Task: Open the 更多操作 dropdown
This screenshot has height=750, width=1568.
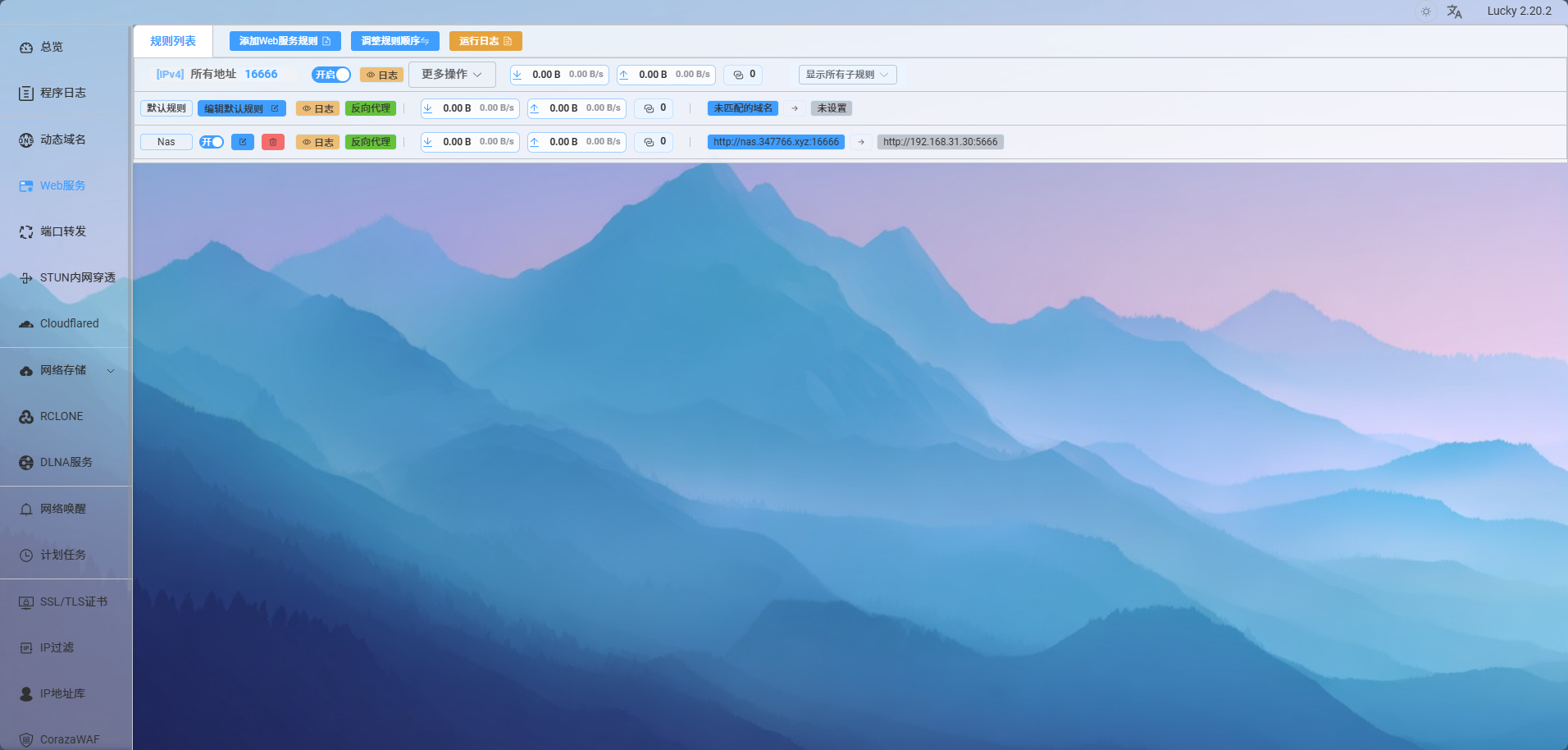Action: pos(452,75)
